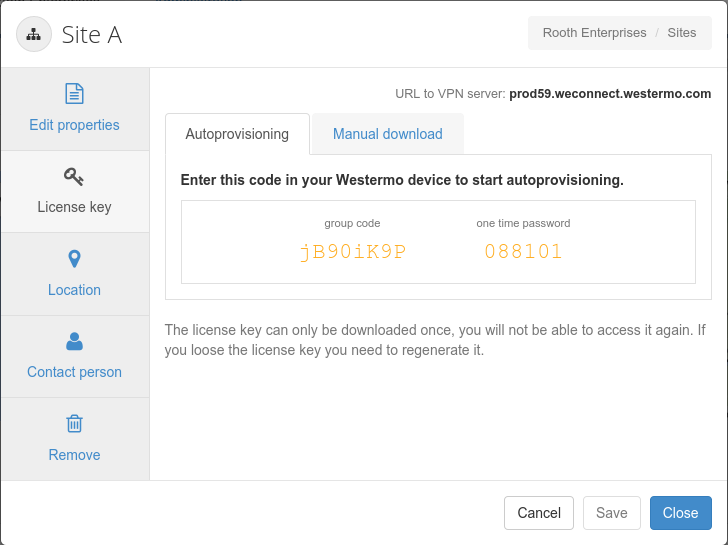Select the Contact person sidebar label
Screen dimensions: 728x545
click(74, 372)
